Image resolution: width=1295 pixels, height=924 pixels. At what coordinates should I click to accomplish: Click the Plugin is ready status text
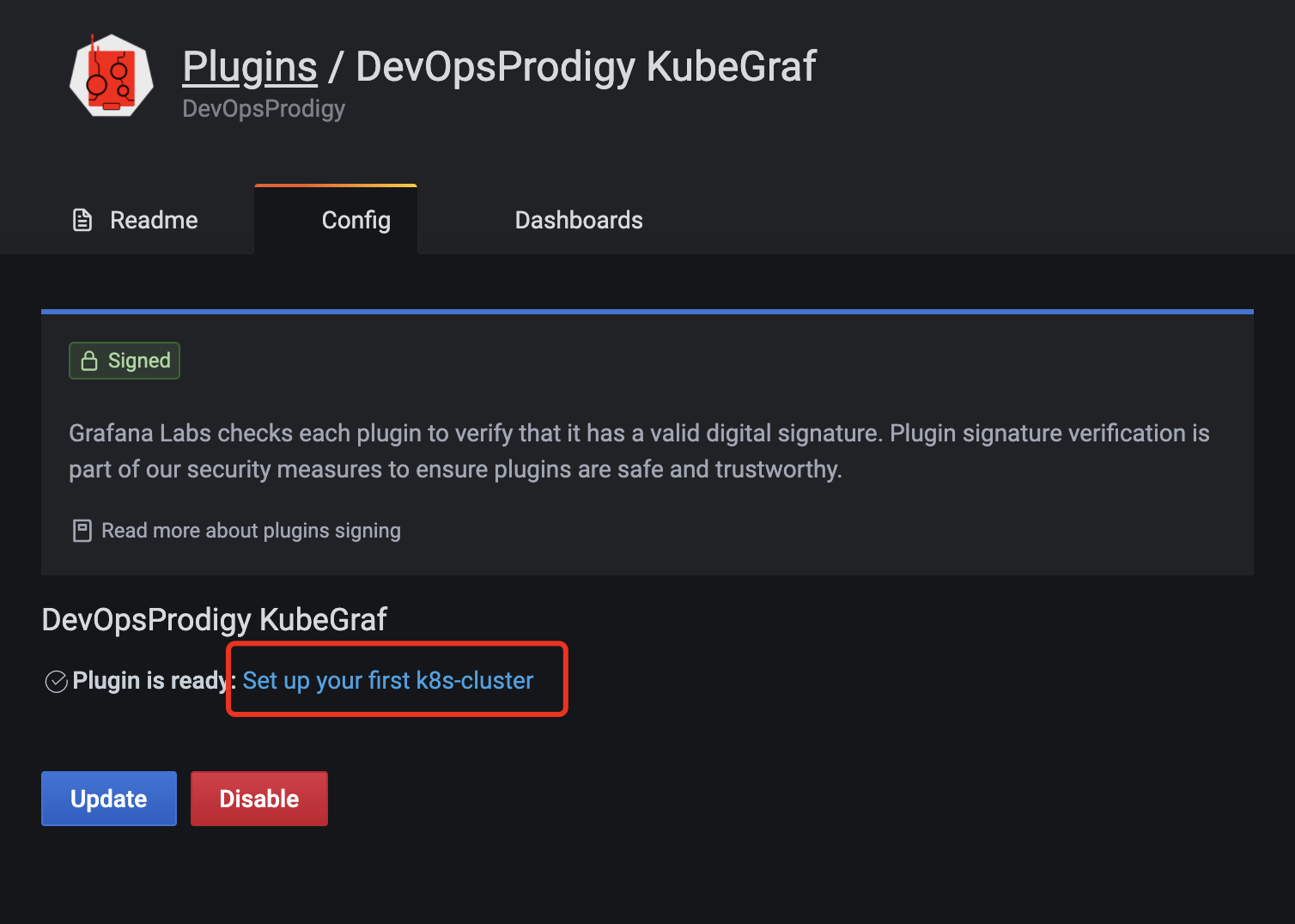pos(149,681)
